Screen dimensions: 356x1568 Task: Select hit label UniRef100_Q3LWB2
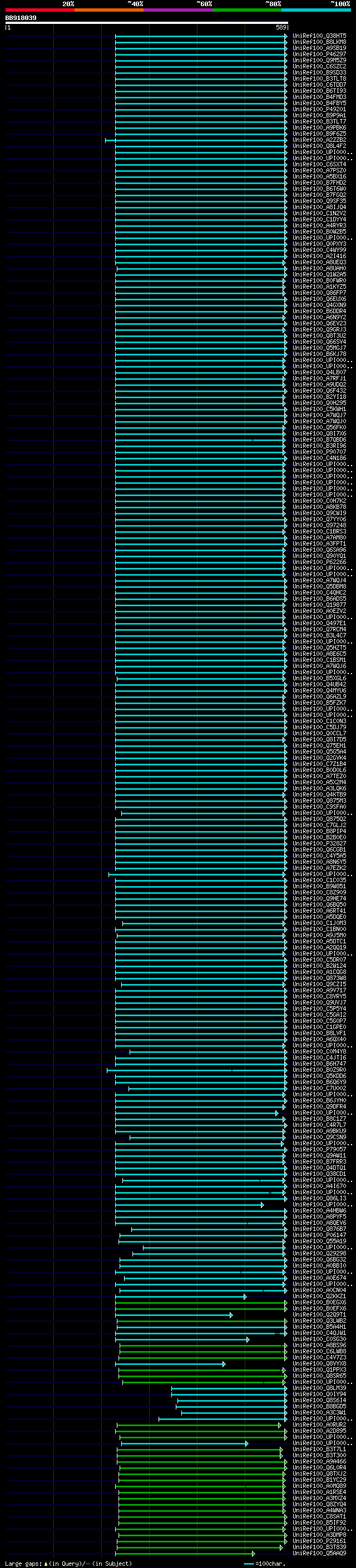(319, 1321)
